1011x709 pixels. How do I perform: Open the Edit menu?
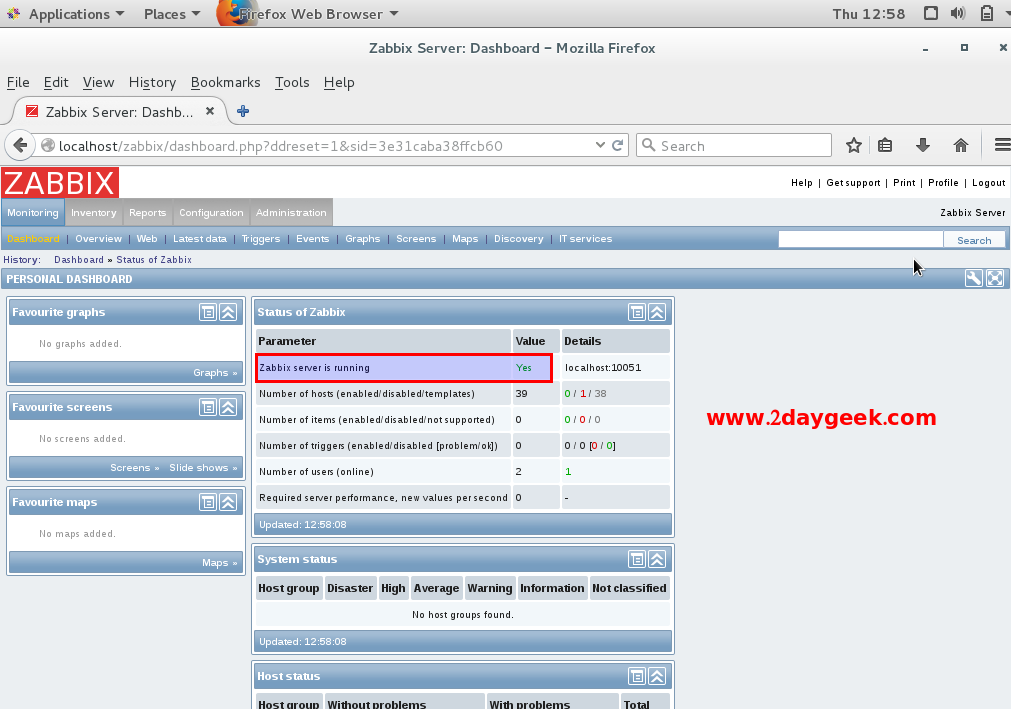[56, 83]
